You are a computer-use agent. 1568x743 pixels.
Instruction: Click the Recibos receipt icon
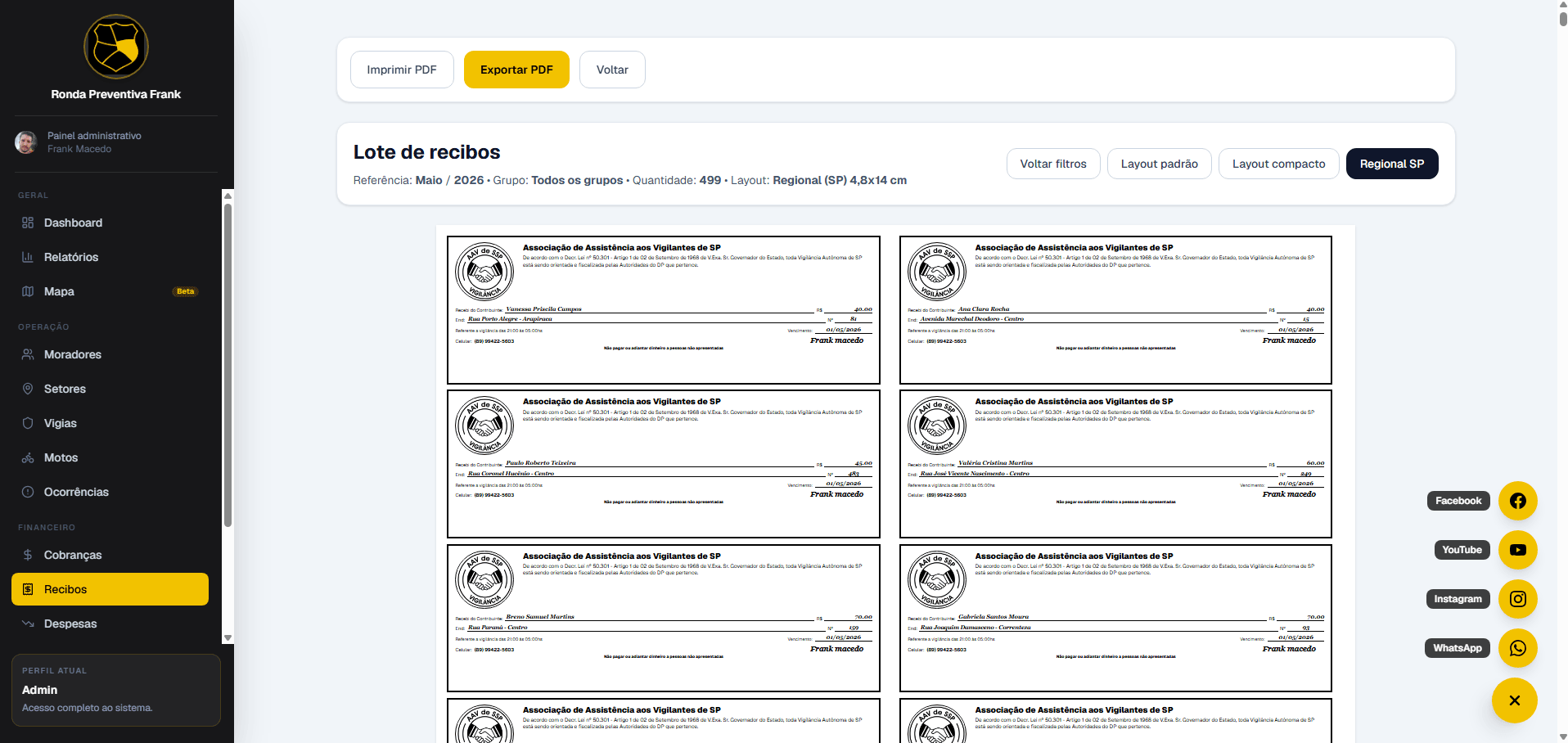tap(28, 589)
